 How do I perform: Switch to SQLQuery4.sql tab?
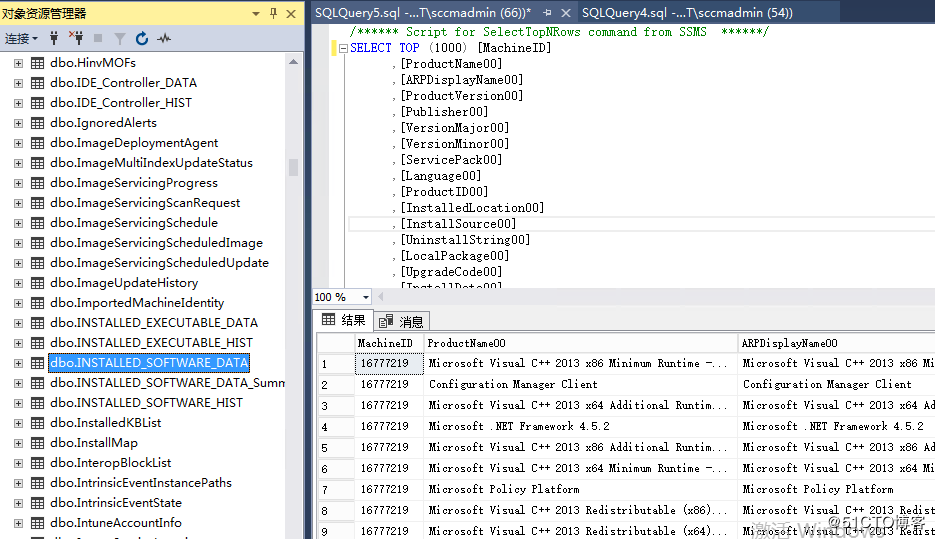pos(687,13)
